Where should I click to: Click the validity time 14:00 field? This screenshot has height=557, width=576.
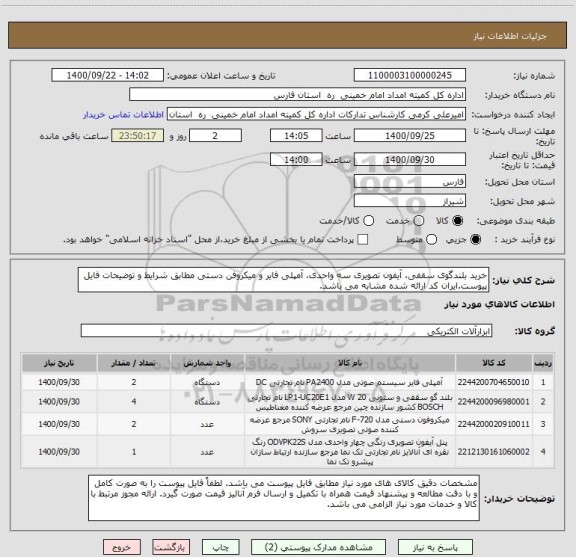pos(296,159)
